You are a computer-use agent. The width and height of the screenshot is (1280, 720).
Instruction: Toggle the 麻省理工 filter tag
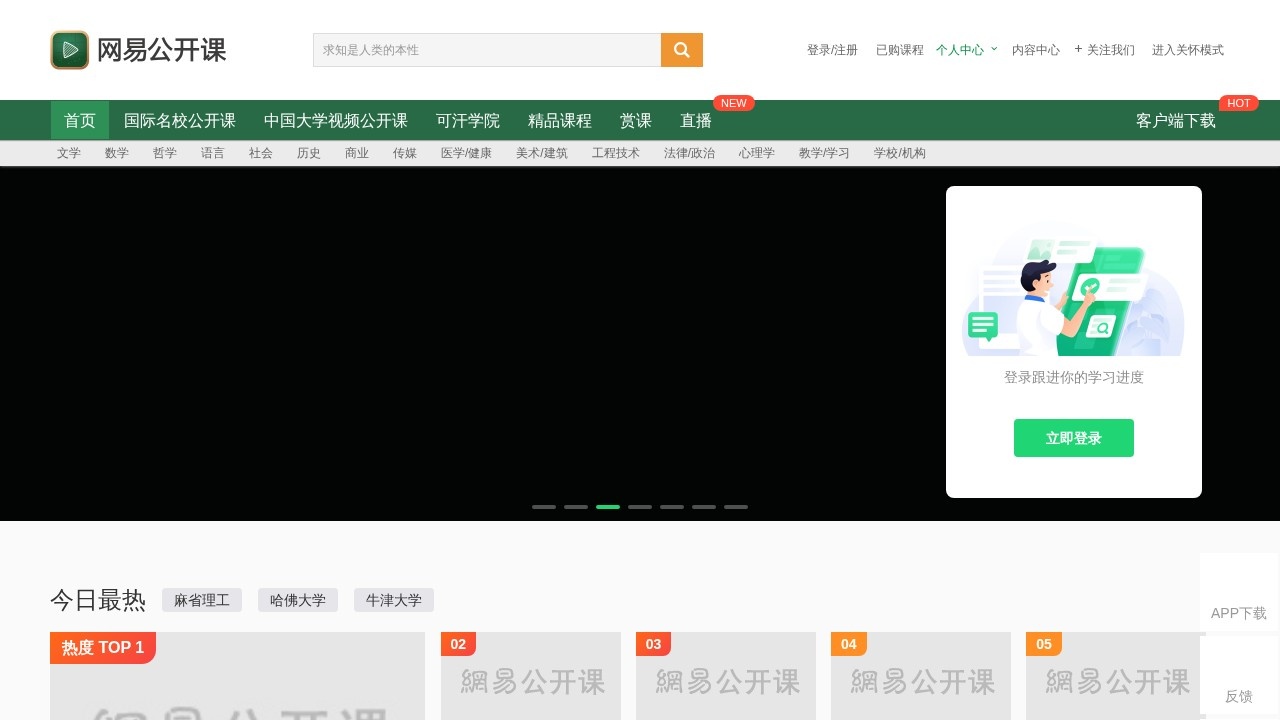pos(202,600)
